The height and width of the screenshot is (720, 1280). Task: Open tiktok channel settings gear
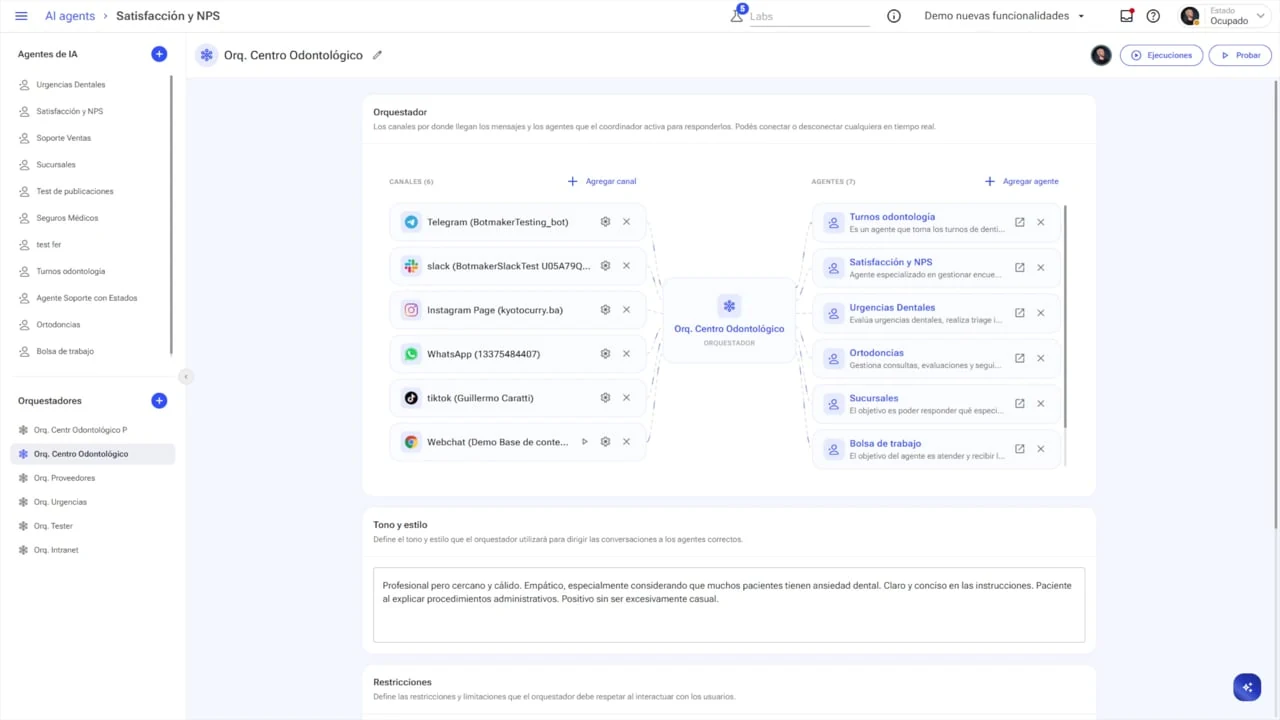(605, 398)
